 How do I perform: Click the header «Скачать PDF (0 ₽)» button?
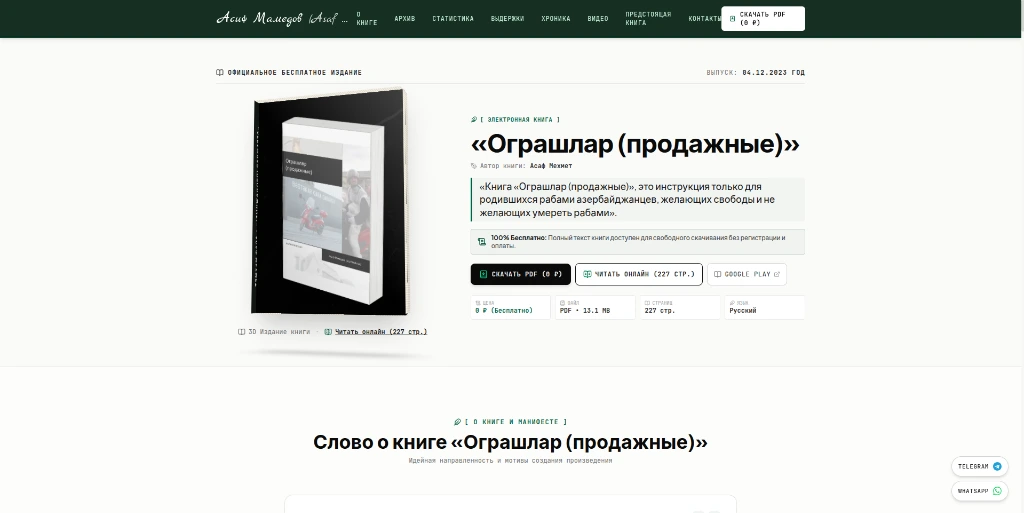click(x=763, y=18)
